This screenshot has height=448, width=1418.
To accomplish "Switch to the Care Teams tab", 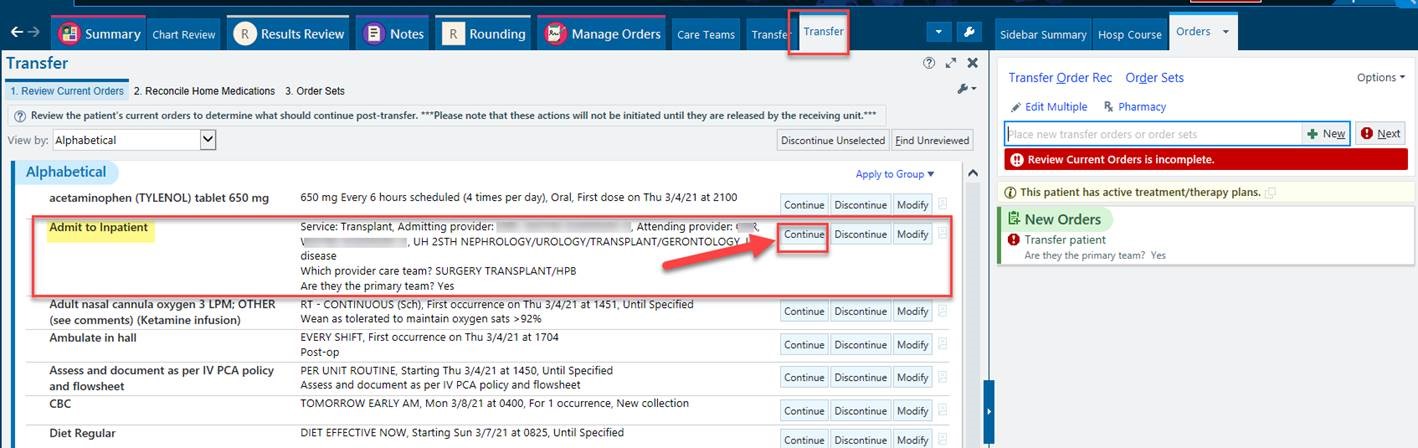I will 706,34.
